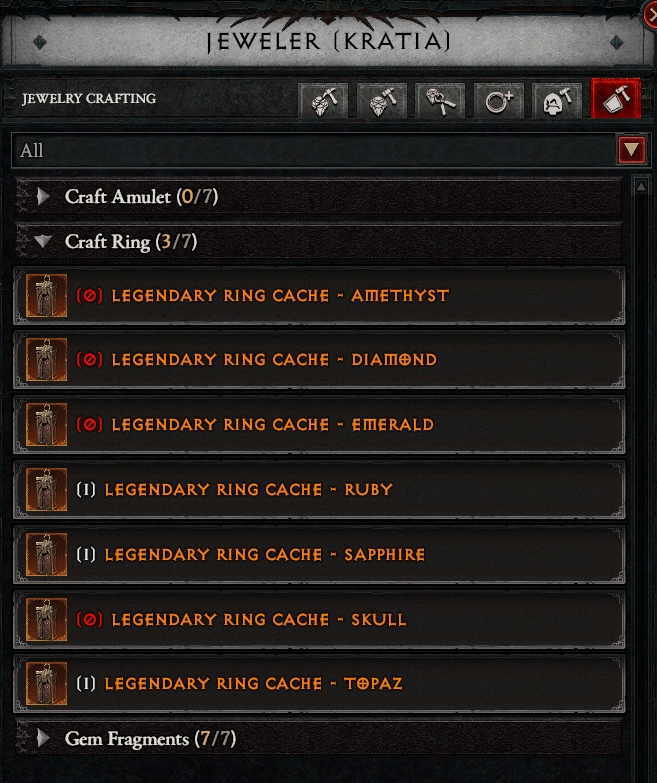Select Legendary Ring Cache - Diamond recipe
Viewport: 657px width, 783px height.
319,360
